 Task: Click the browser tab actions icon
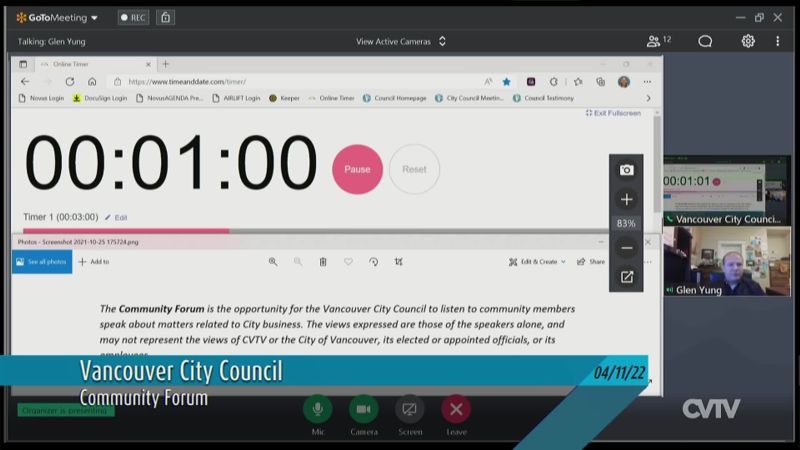click(x=23, y=64)
